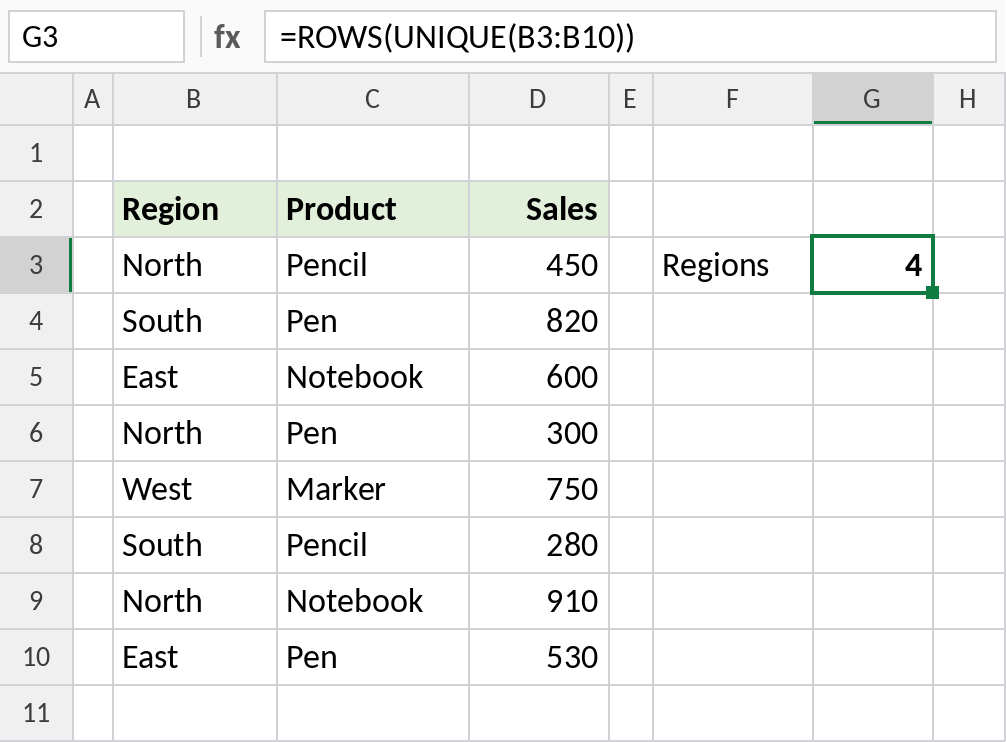Select column A header

(93, 99)
